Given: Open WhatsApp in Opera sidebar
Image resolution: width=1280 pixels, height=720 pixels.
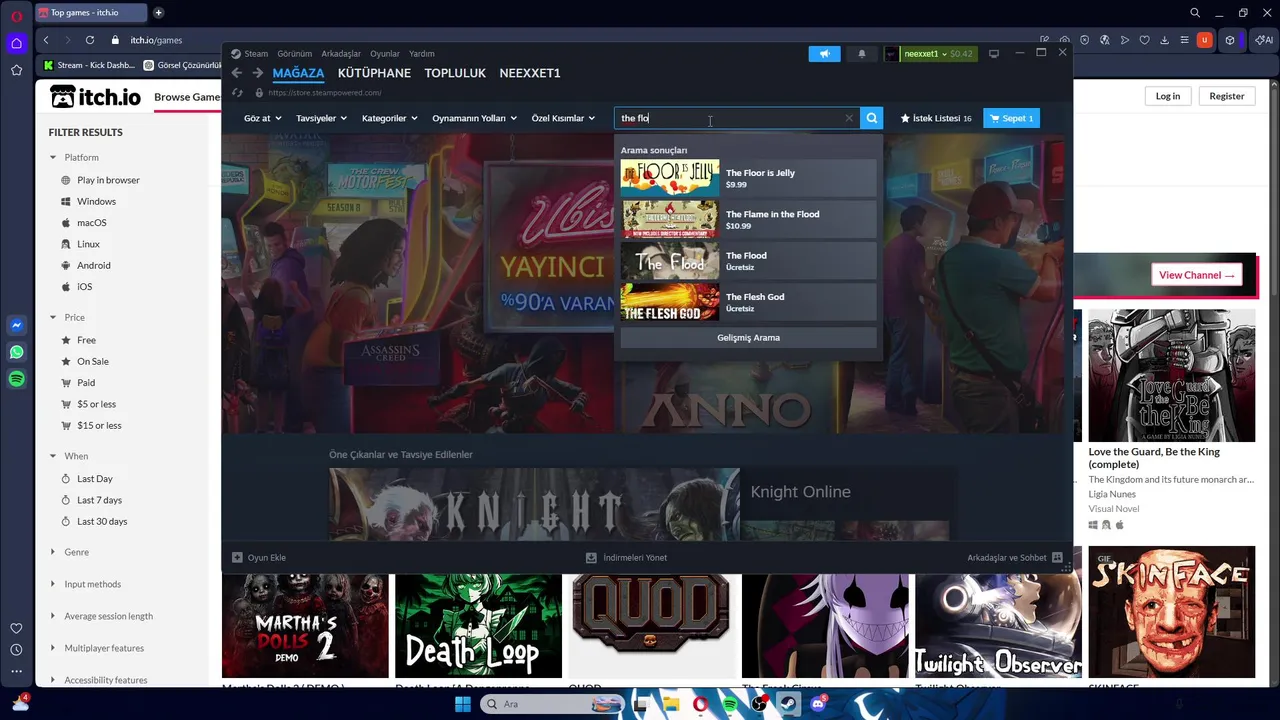Looking at the screenshot, I should pyautogui.click(x=17, y=352).
